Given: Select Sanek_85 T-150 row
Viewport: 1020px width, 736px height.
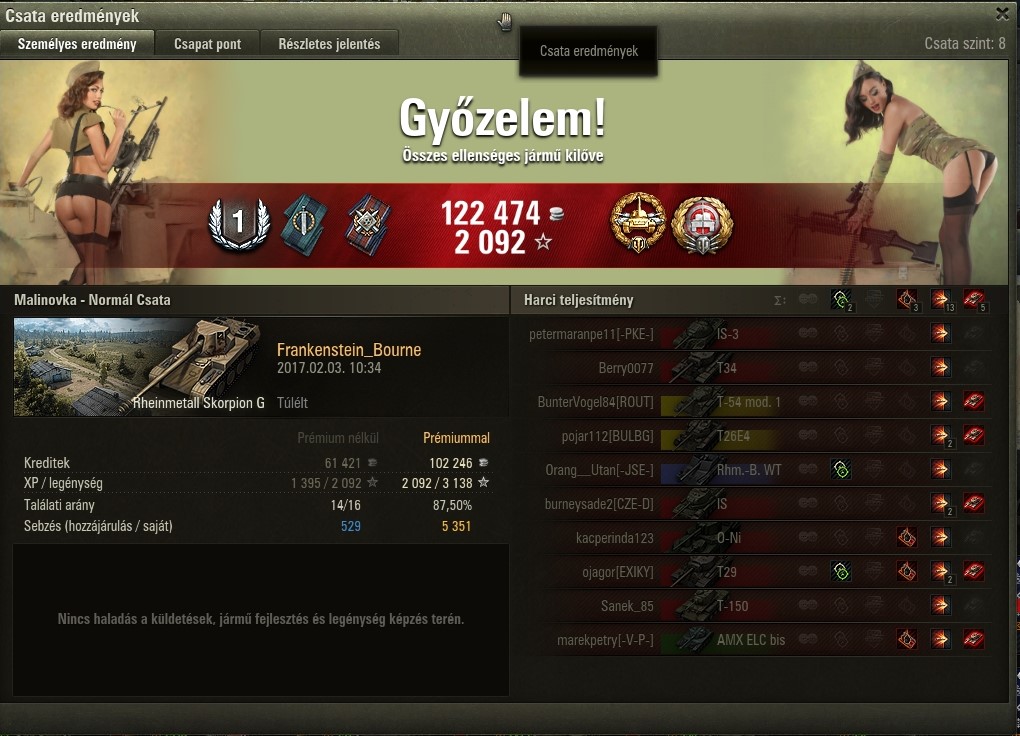Looking at the screenshot, I should 757,606.
